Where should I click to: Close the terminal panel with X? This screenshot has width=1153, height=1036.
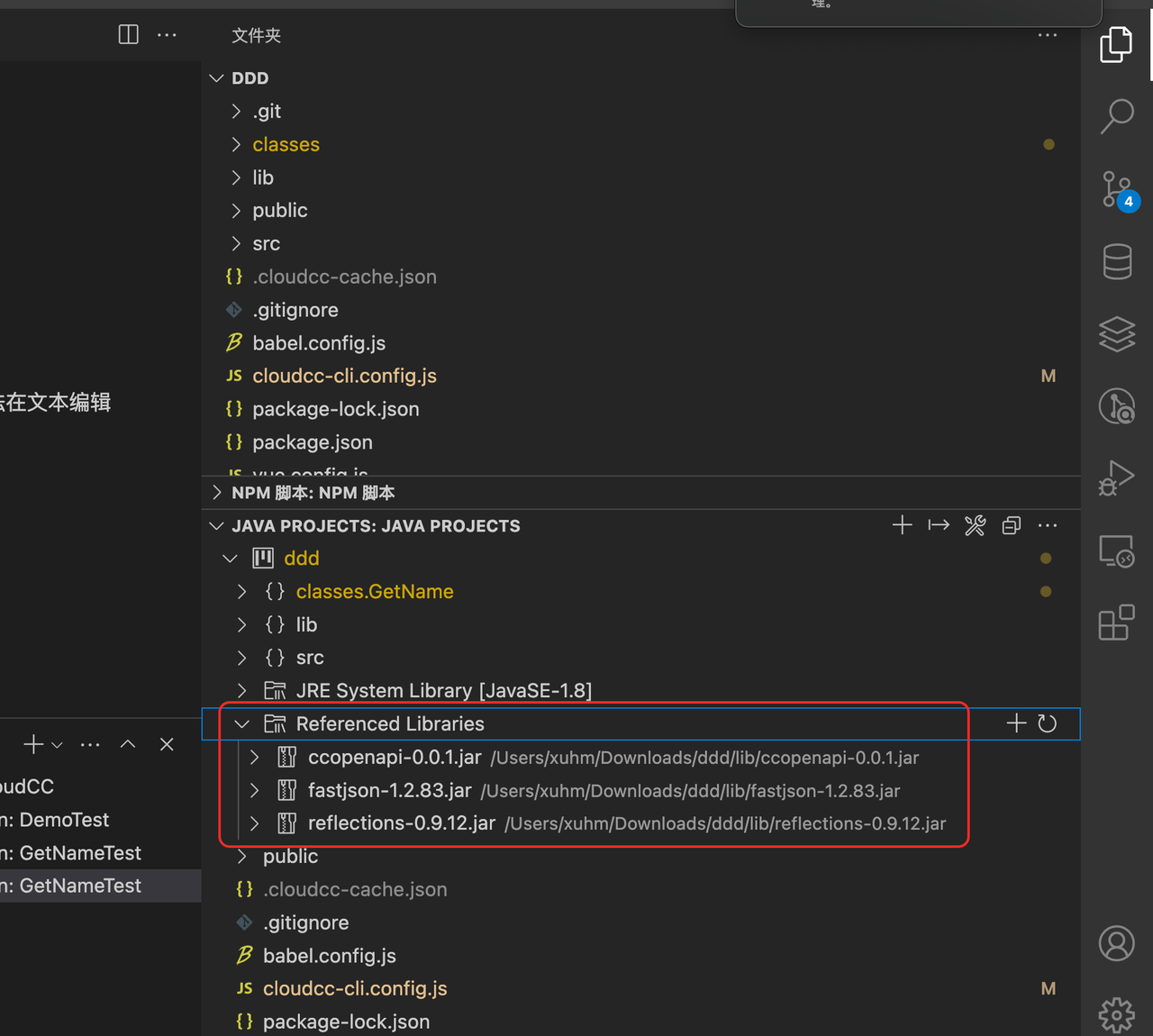click(167, 744)
